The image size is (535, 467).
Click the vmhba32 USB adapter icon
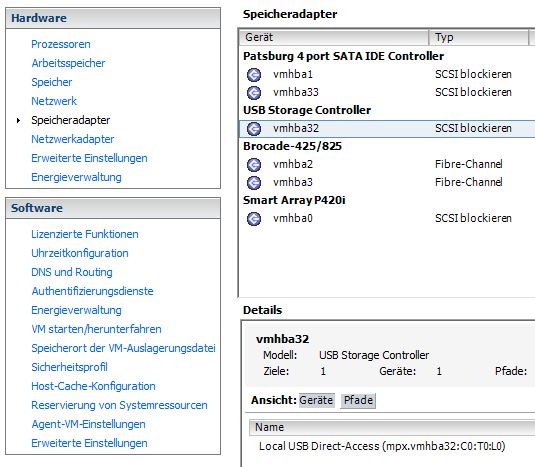(254, 129)
